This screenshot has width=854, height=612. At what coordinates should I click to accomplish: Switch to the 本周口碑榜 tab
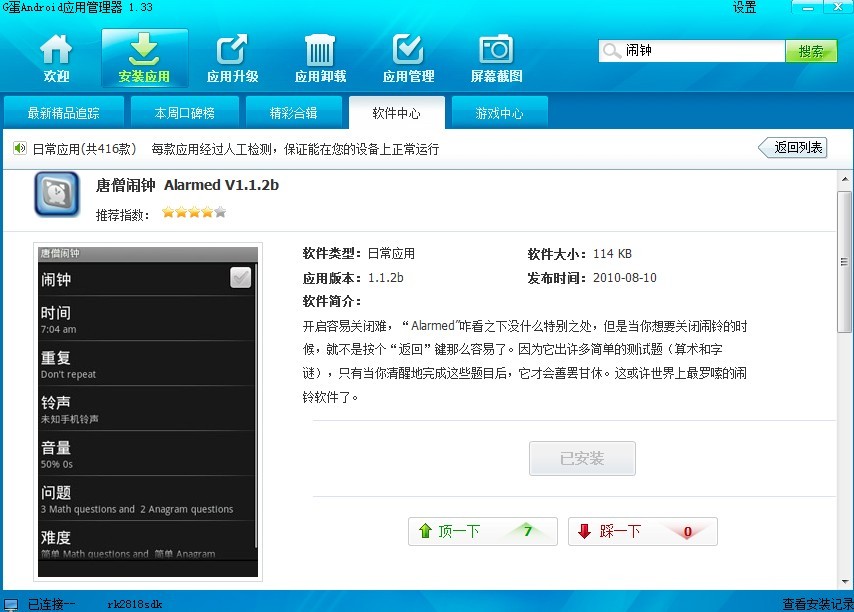185,113
